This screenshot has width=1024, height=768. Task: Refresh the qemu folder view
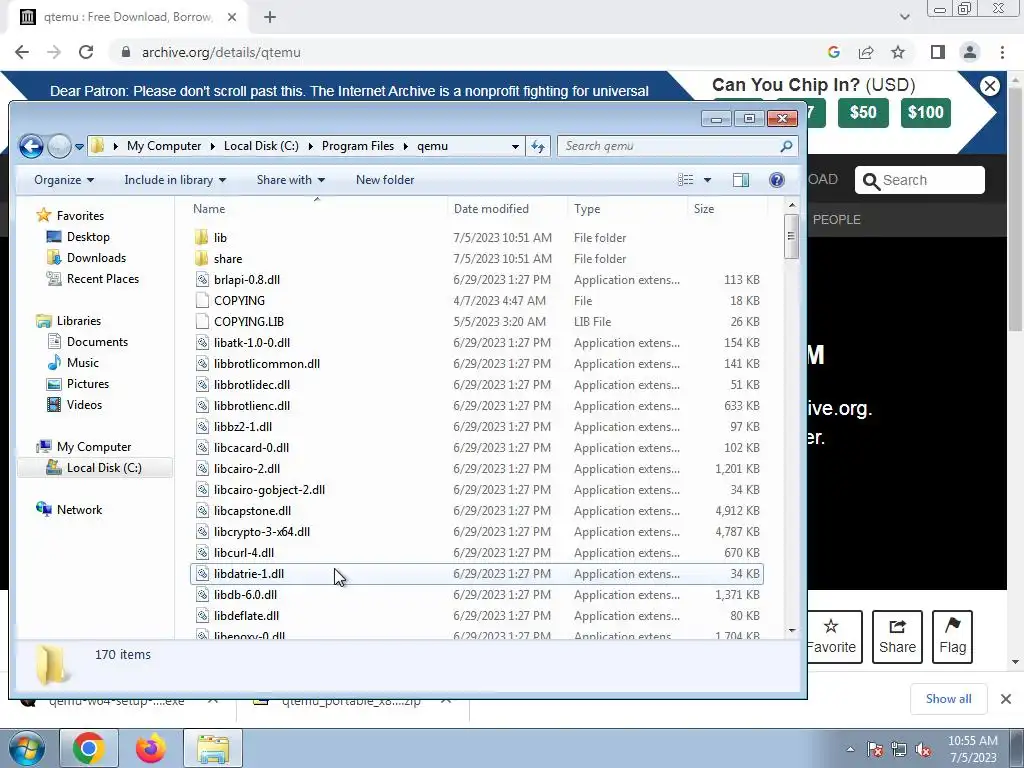538,146
